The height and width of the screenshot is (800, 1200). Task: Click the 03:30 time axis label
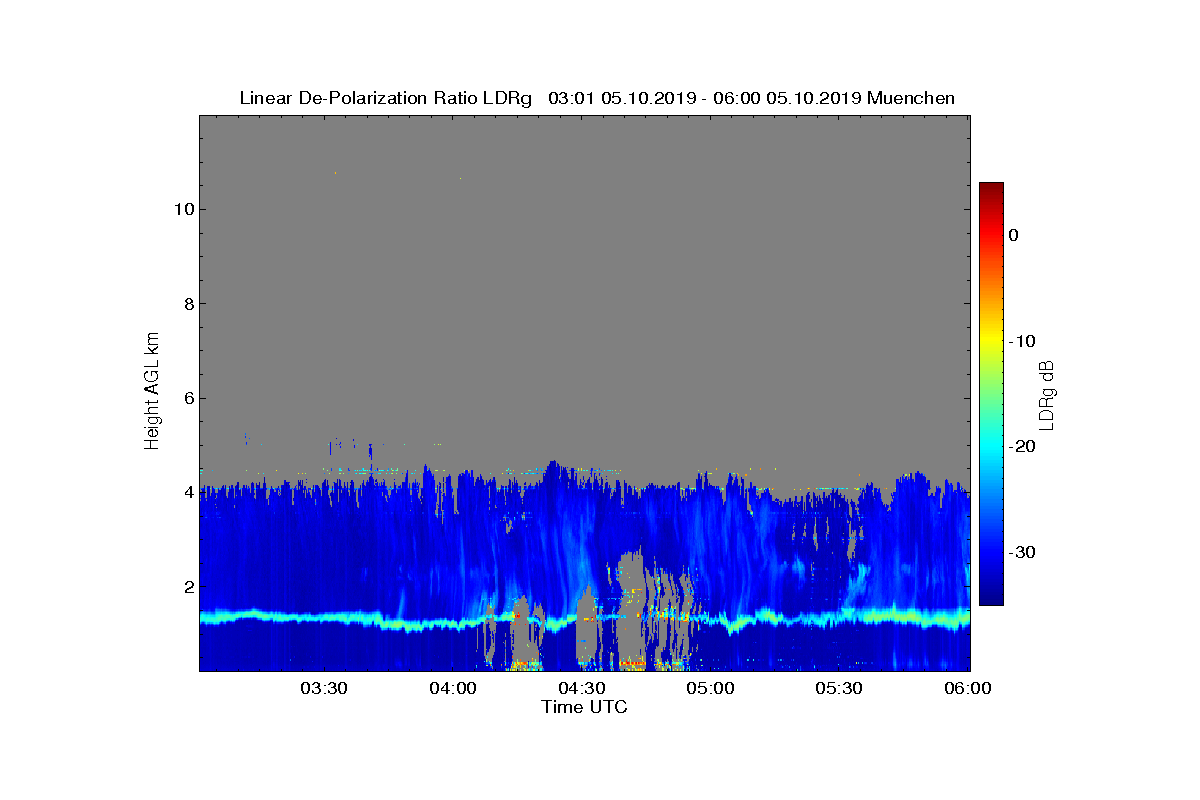coord(324,689)
